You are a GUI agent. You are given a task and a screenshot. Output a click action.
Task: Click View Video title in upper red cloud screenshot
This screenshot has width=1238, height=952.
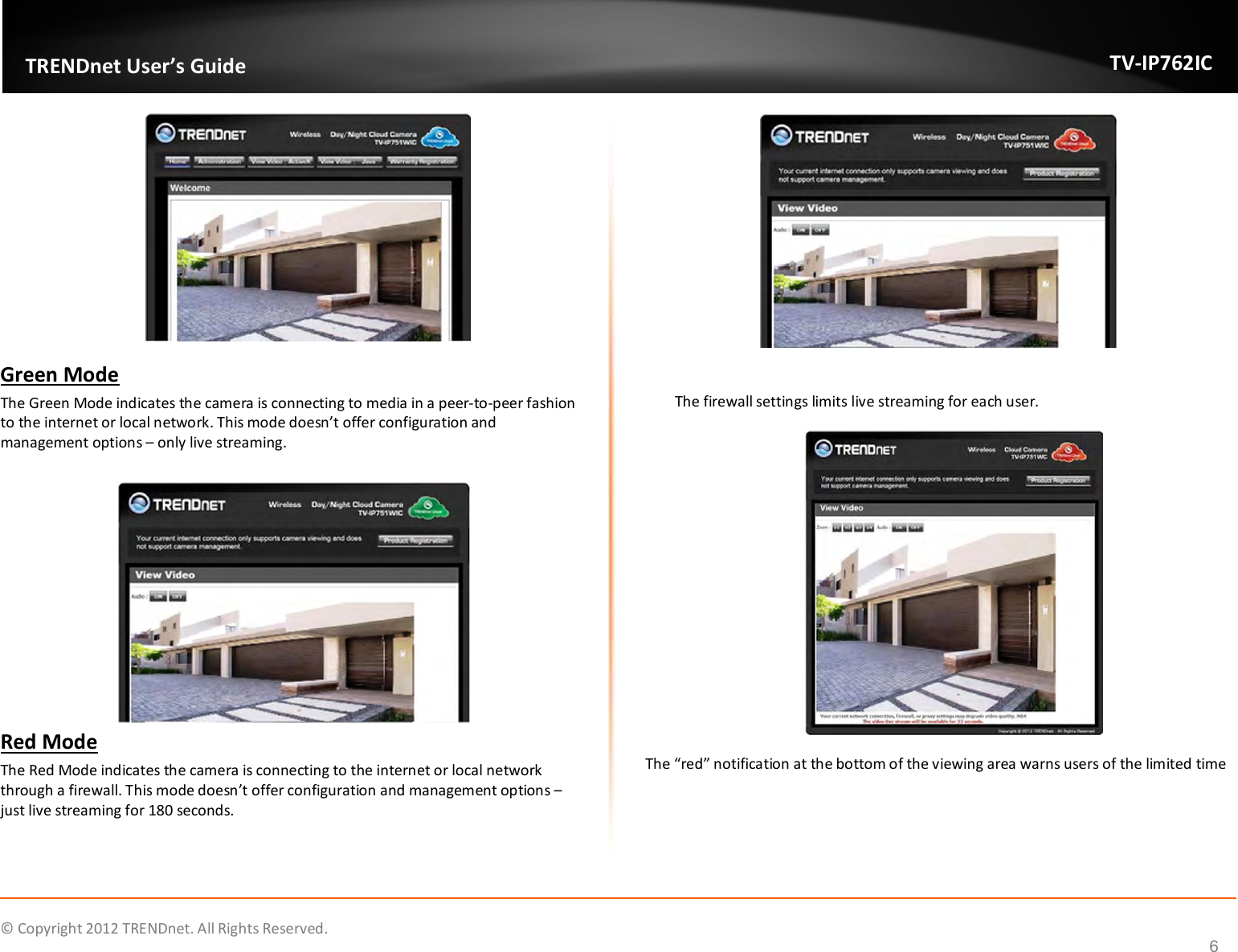pos(807,208)
